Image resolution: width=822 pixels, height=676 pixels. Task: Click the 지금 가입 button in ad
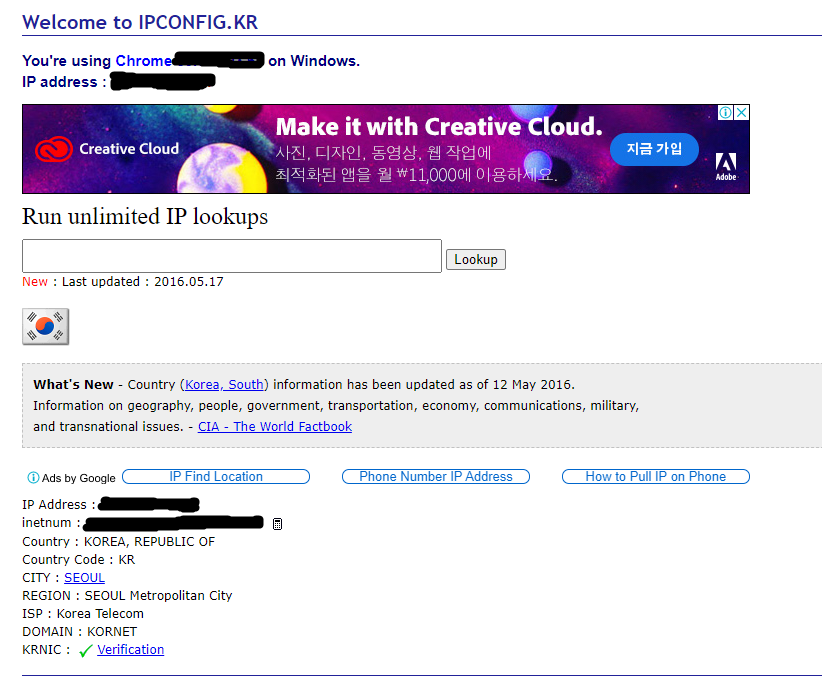pyautogui.click(x=654, y=149)
